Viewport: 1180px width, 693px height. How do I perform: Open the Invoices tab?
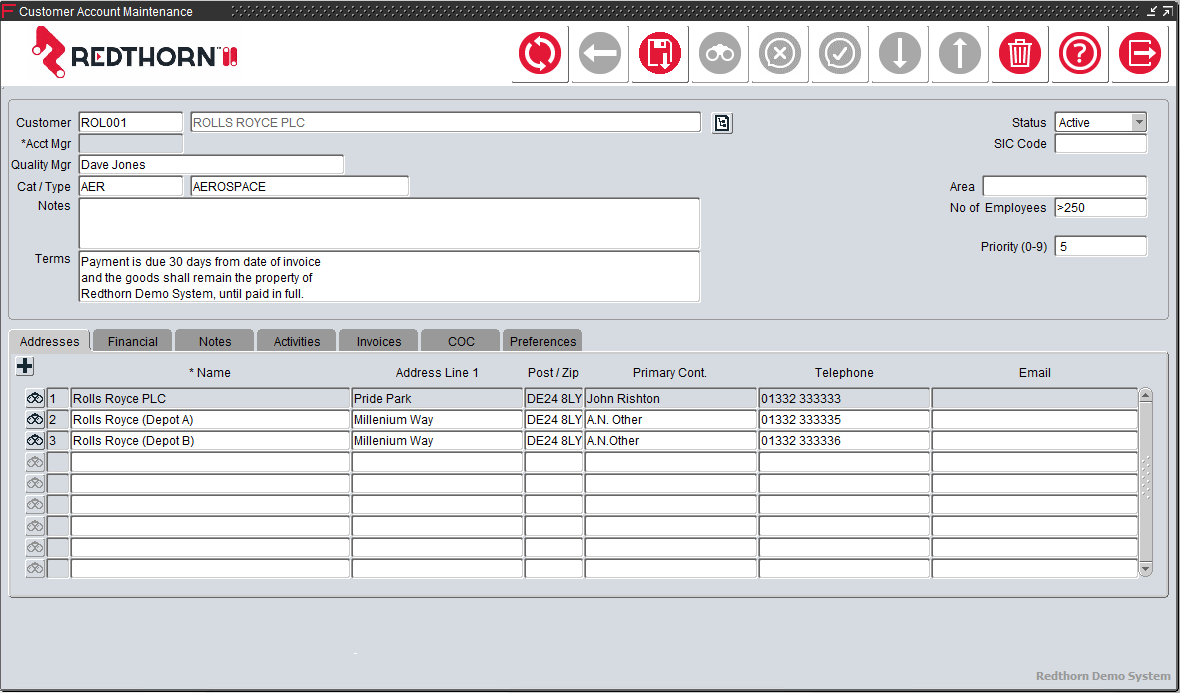(x=378, y=340)
